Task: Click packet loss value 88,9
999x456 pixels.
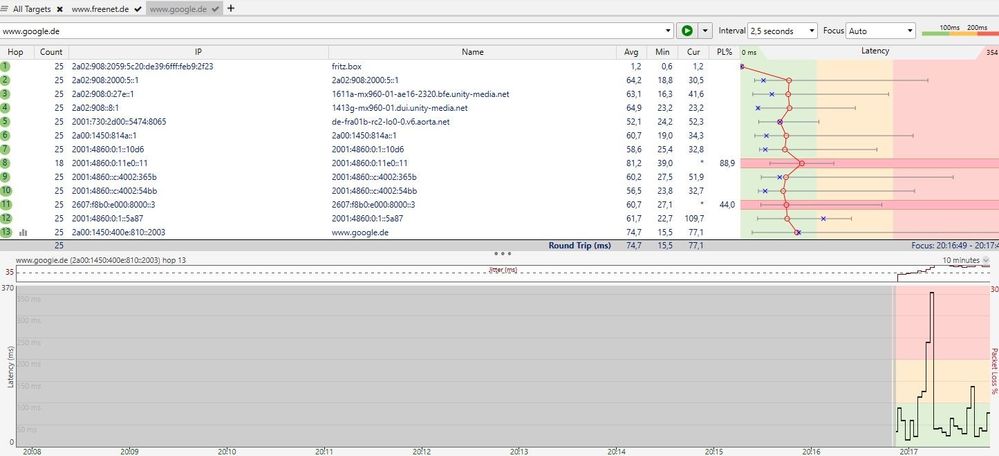Action: (x=727, y=163)
